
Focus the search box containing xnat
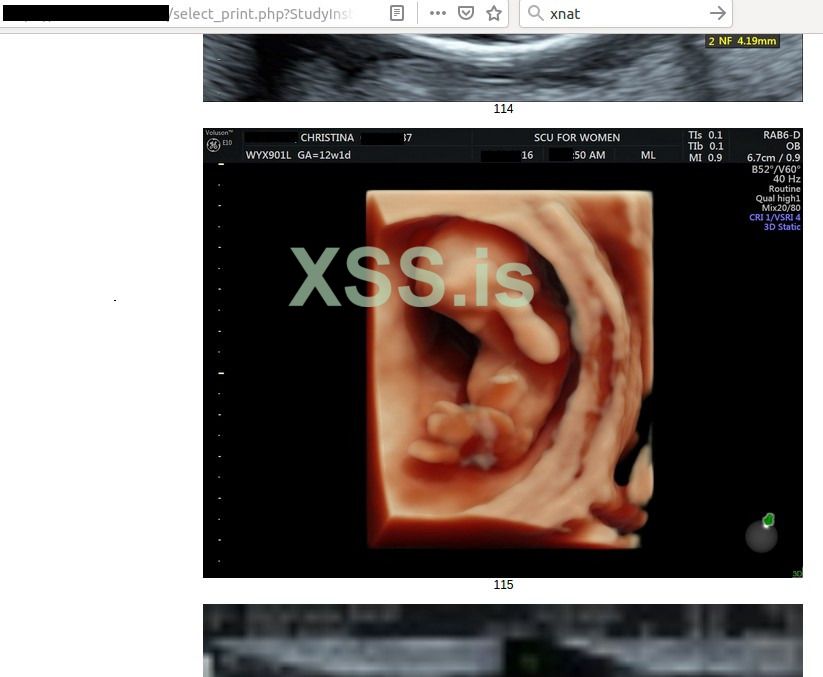tap(627, 13)
